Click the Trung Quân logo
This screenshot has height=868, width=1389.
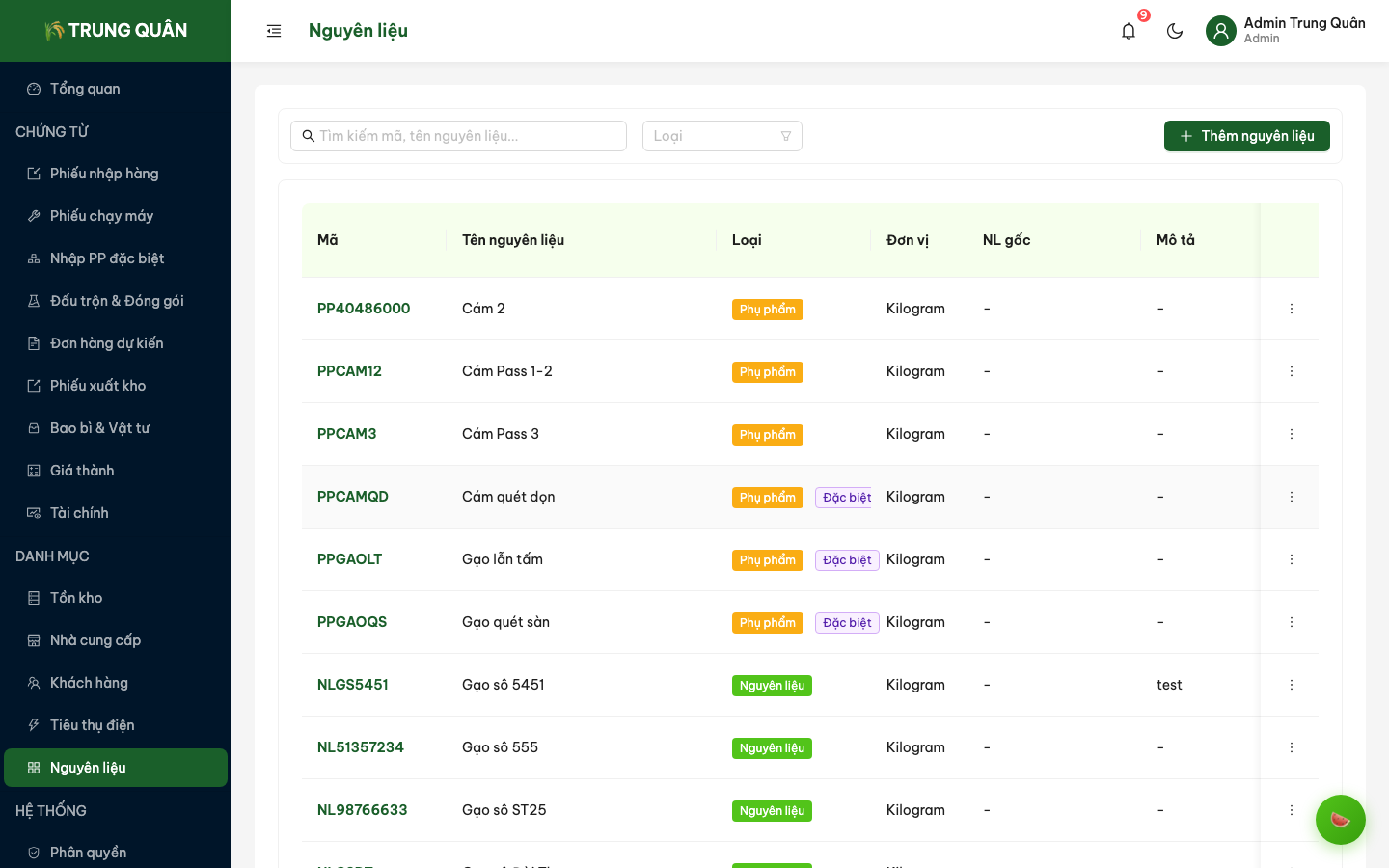point(116,31)
